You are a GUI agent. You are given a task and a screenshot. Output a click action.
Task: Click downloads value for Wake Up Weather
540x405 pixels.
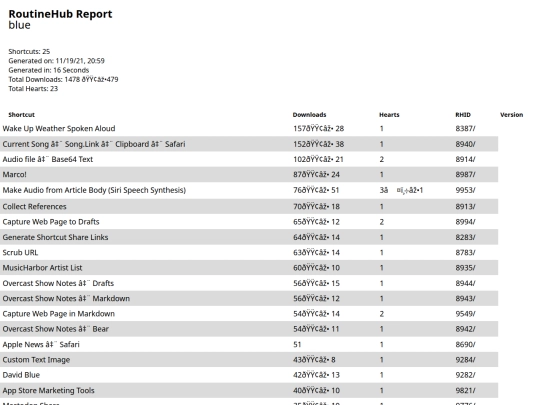[x=319, y=129]
